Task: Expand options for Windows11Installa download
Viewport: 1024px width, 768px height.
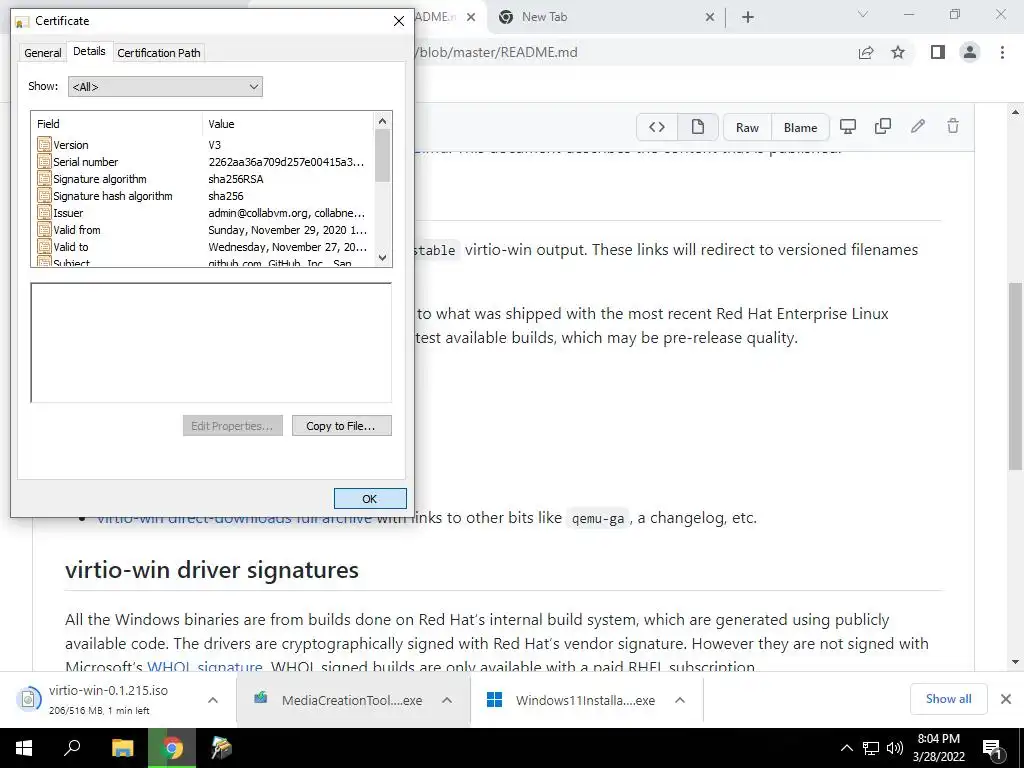Action: click(x=680, y=700)
